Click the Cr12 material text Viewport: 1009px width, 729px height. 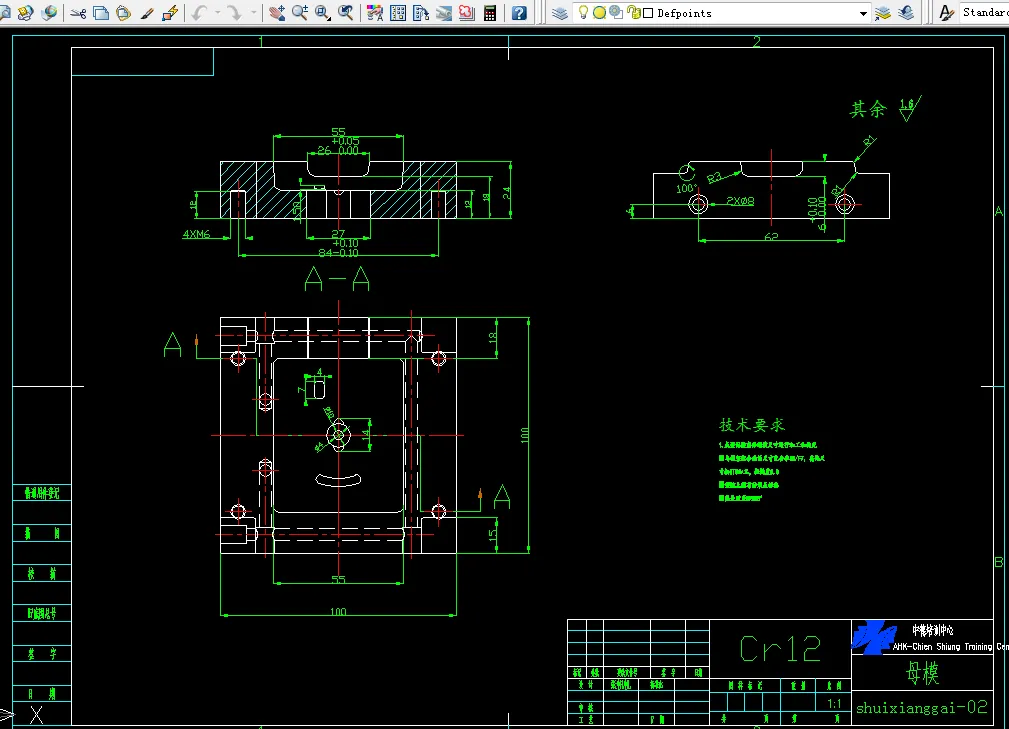[780, 649]
